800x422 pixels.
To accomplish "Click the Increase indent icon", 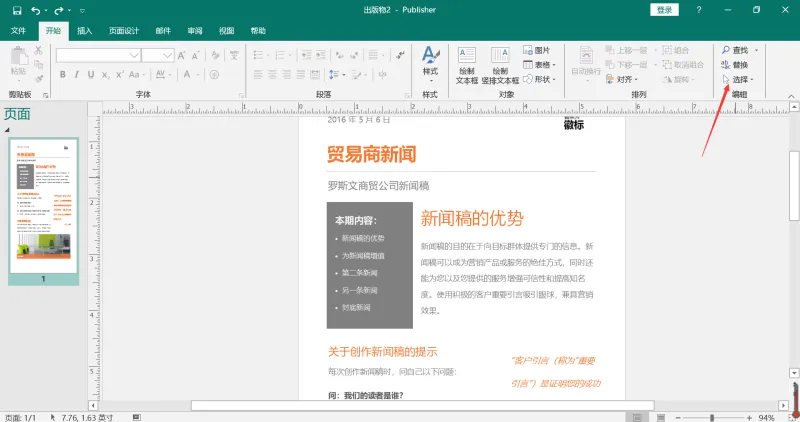I will 320,55.
